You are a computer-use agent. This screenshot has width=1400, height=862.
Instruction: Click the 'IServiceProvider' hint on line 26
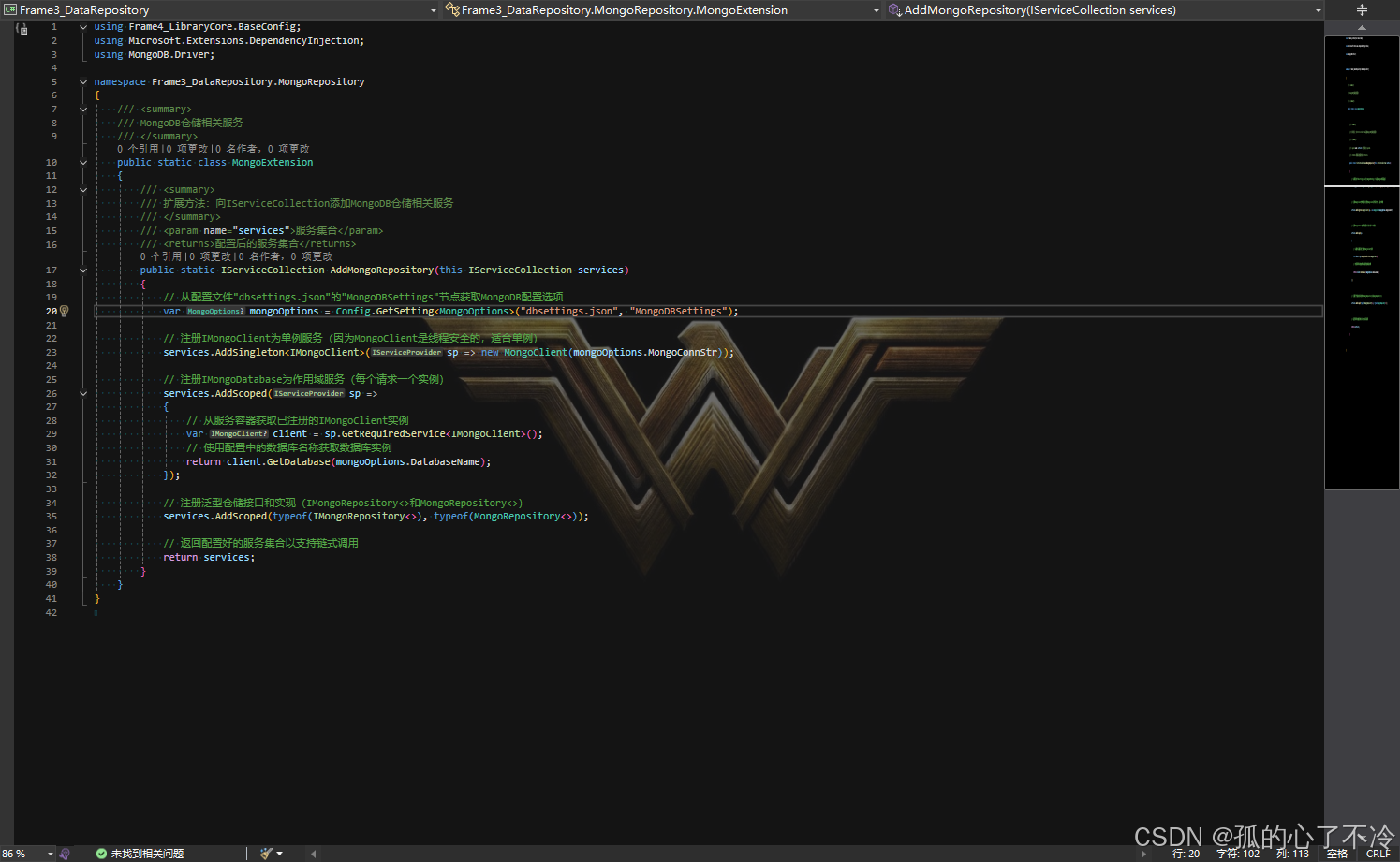309,394
